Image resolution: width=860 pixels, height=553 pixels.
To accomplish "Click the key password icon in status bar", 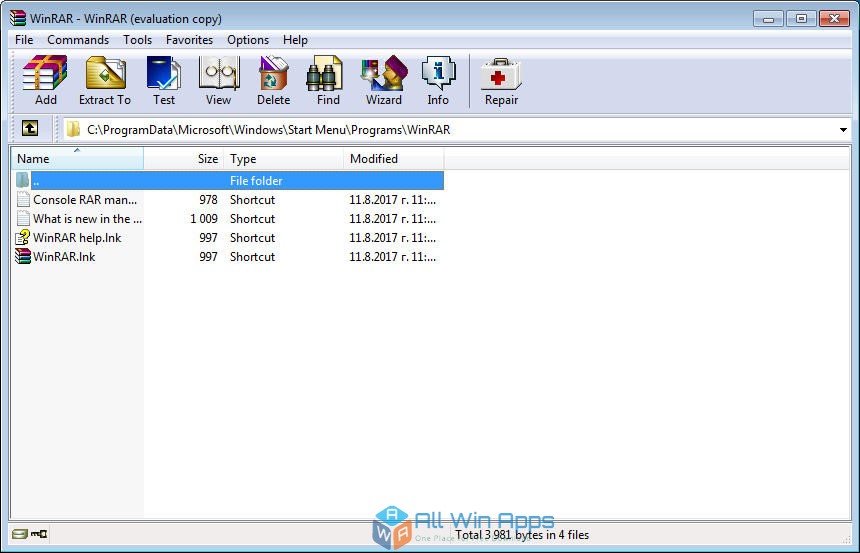I will click(39, 534).
